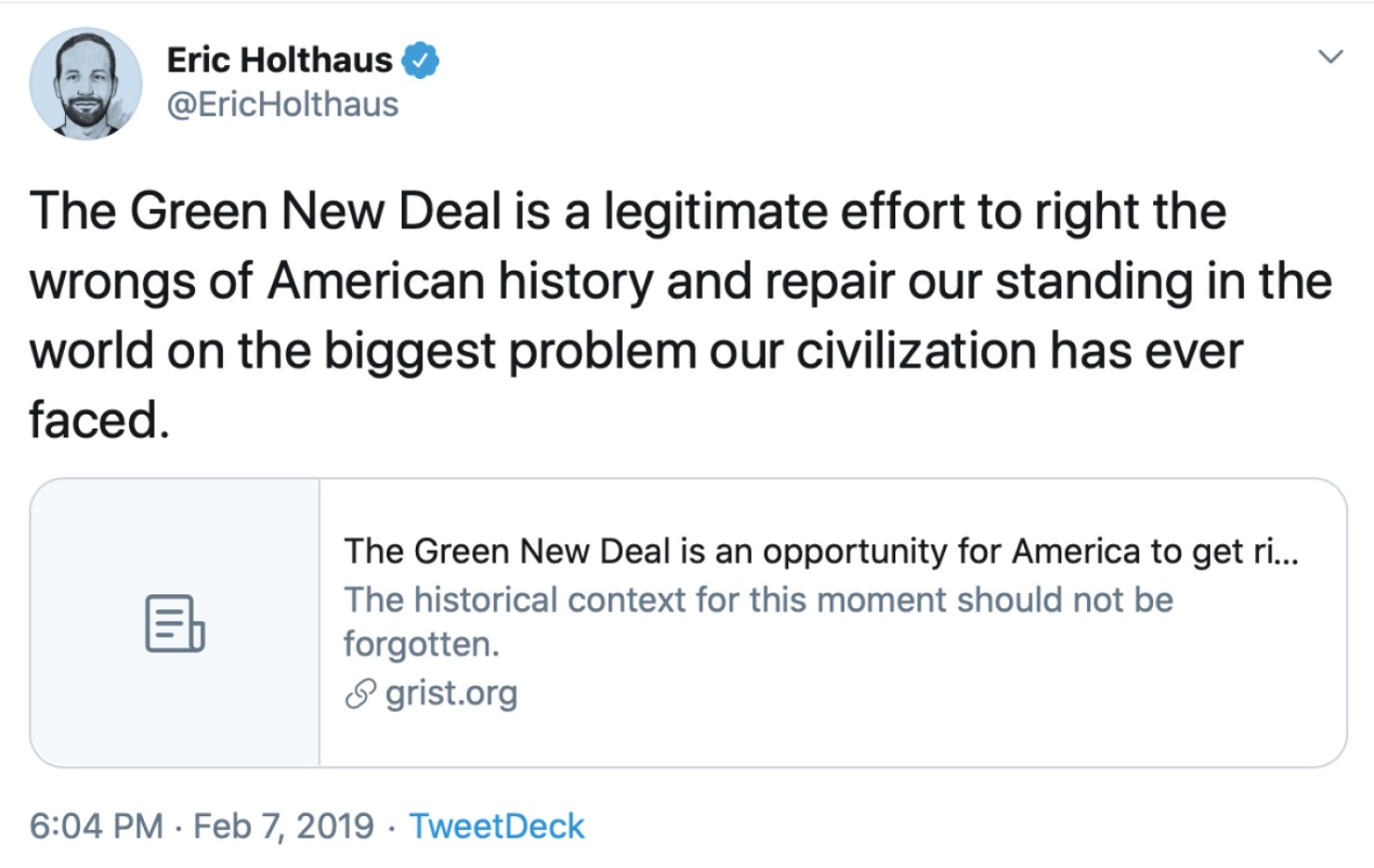Click the article description about historical context

click(x=758, y=600)
